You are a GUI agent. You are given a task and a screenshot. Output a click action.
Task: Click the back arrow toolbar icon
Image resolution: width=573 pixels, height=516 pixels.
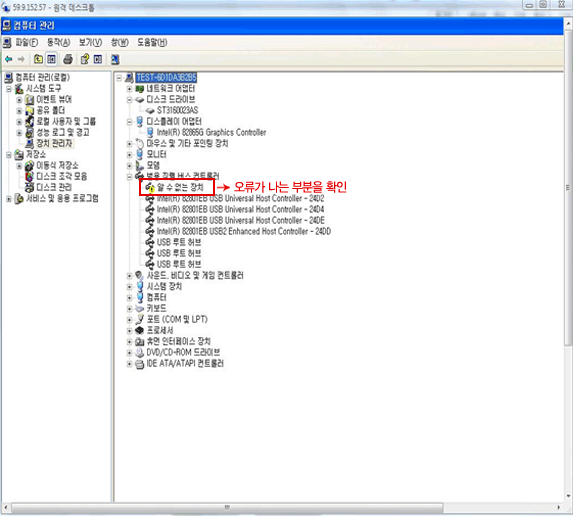pos(9,59)
